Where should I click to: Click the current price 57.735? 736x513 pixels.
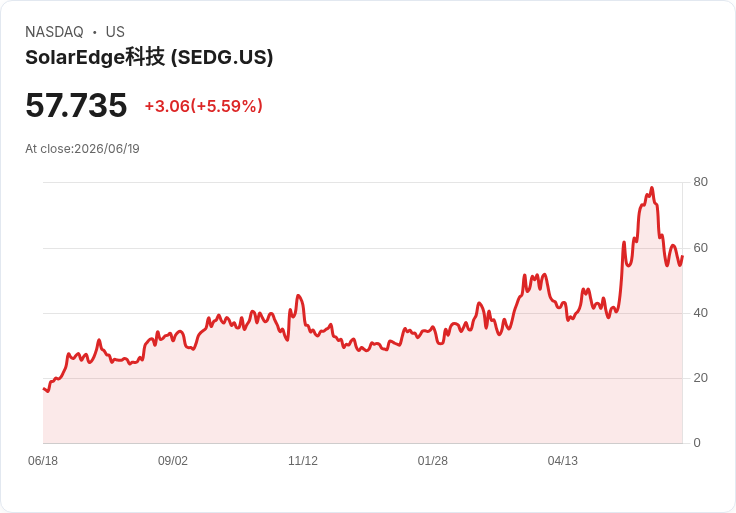(76, 105)
